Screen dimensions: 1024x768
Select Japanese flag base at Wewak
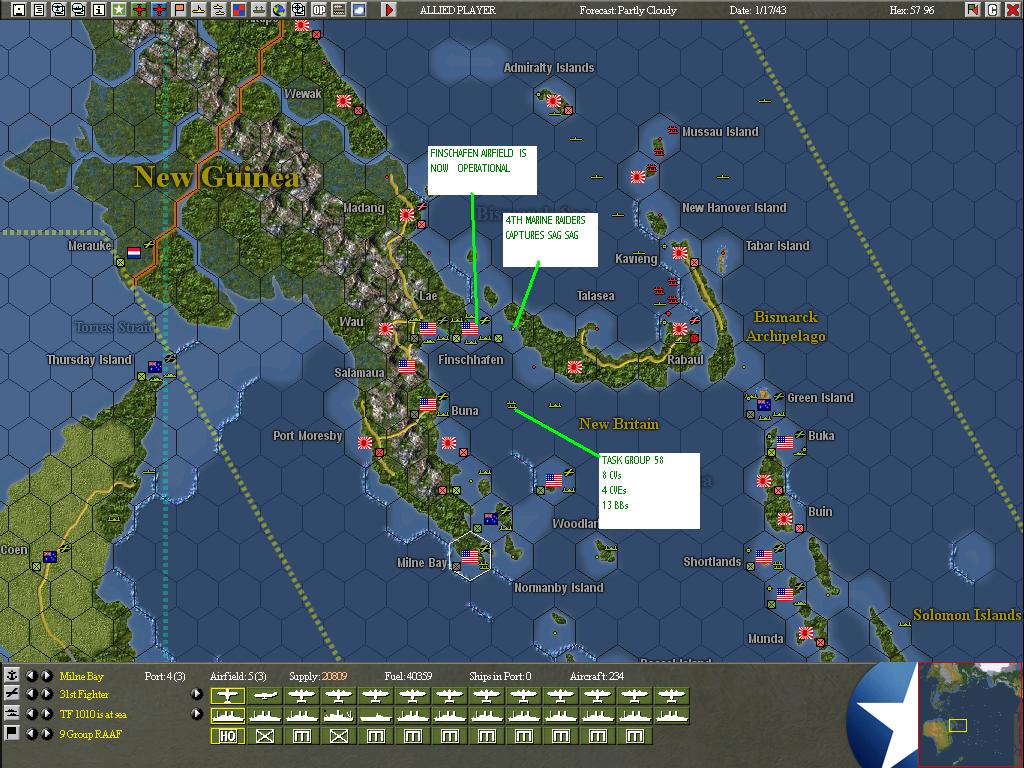pos(344,101)
